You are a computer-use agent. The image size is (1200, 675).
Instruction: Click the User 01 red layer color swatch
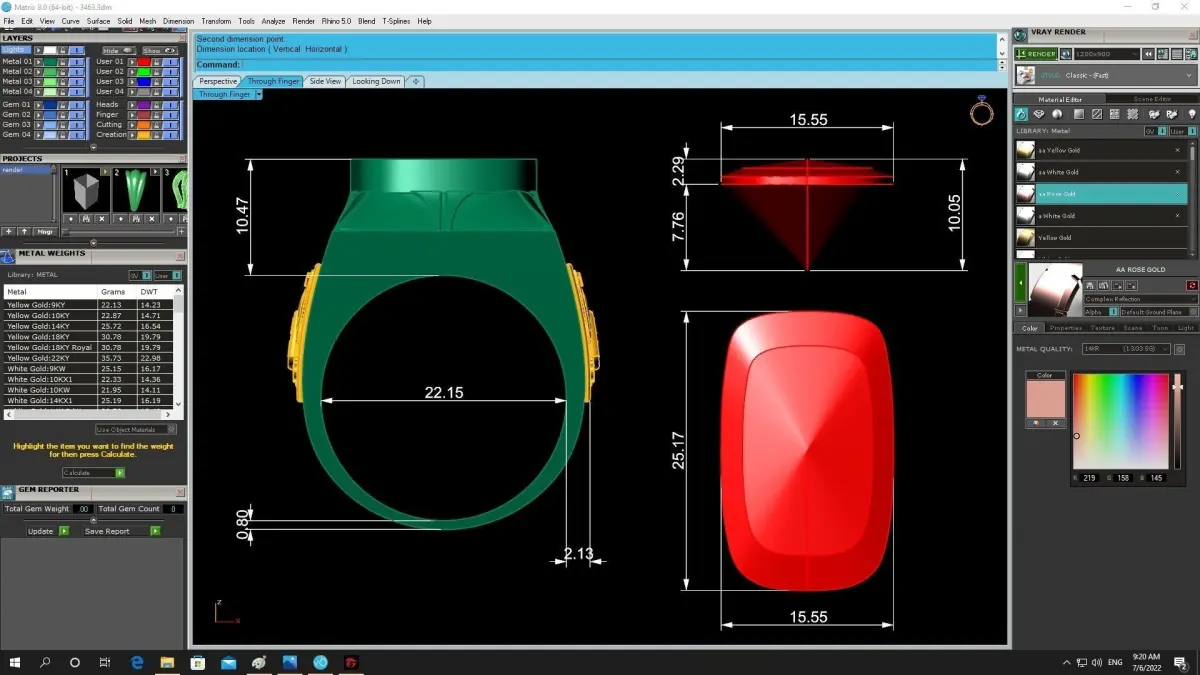(144, 62)
